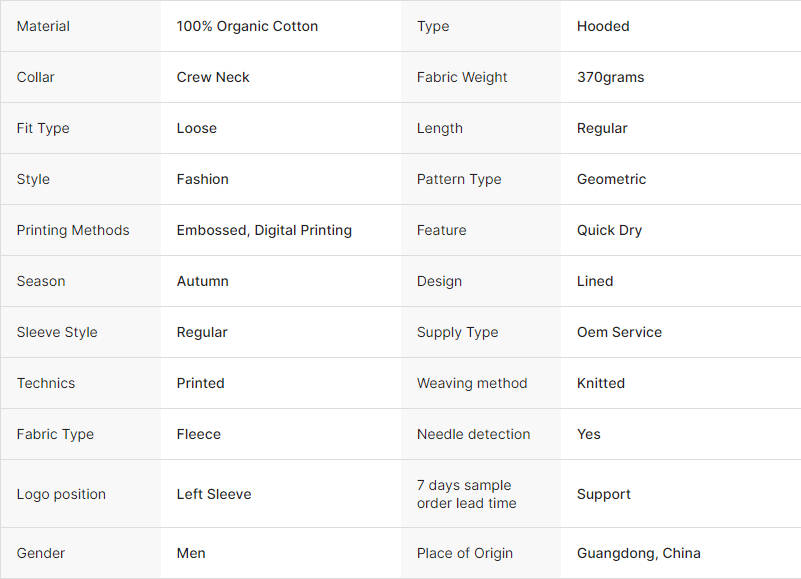The image size is (801, 579).
Task: Click the Oem Service supply type value
Action: [x=619, y=332]
